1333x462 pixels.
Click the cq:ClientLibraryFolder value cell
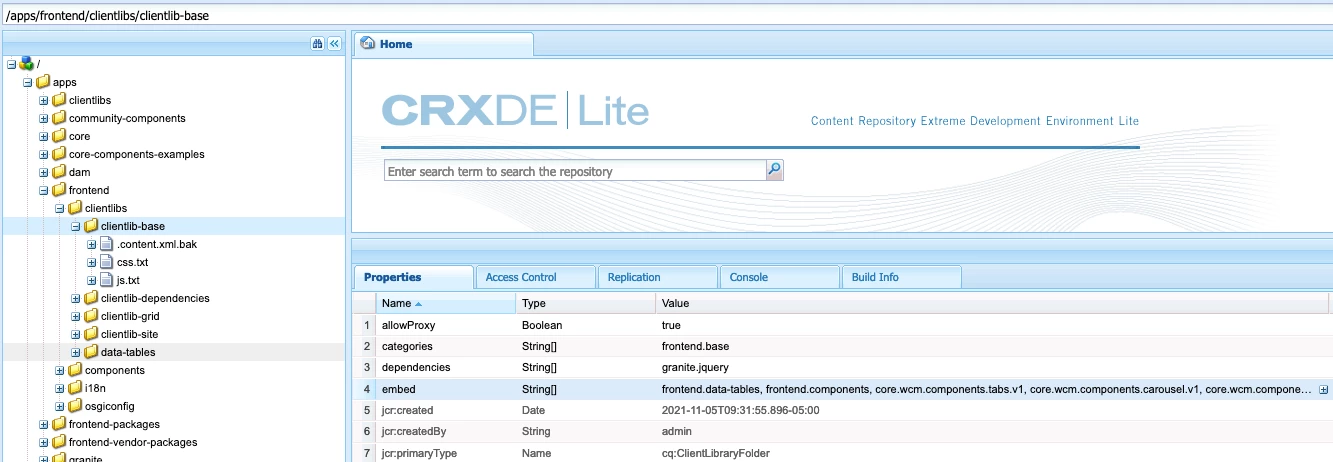click(715, 452)
